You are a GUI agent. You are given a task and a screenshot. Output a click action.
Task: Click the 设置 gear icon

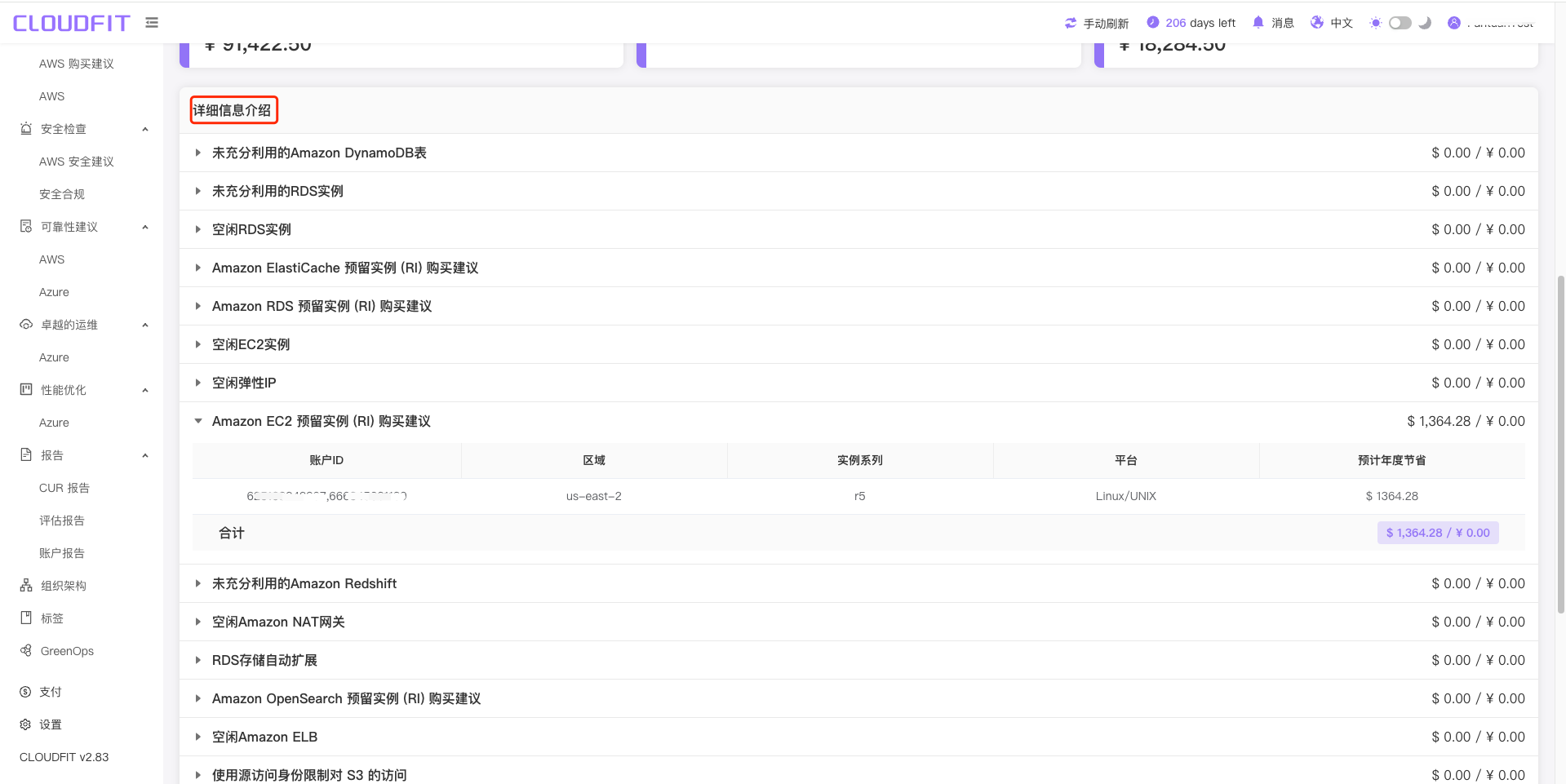25,724
